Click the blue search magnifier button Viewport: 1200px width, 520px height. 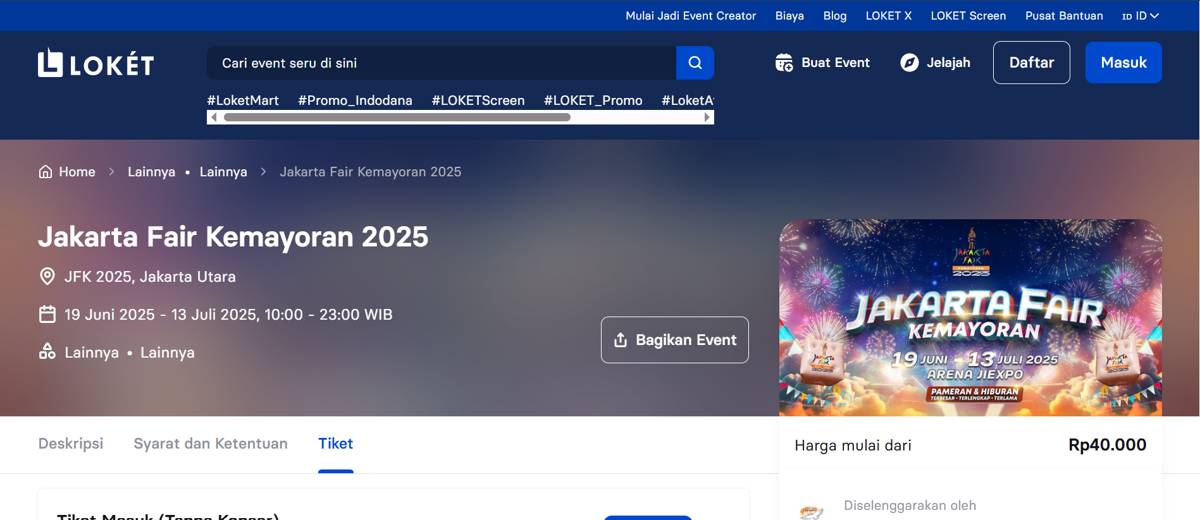coord(695,63)
